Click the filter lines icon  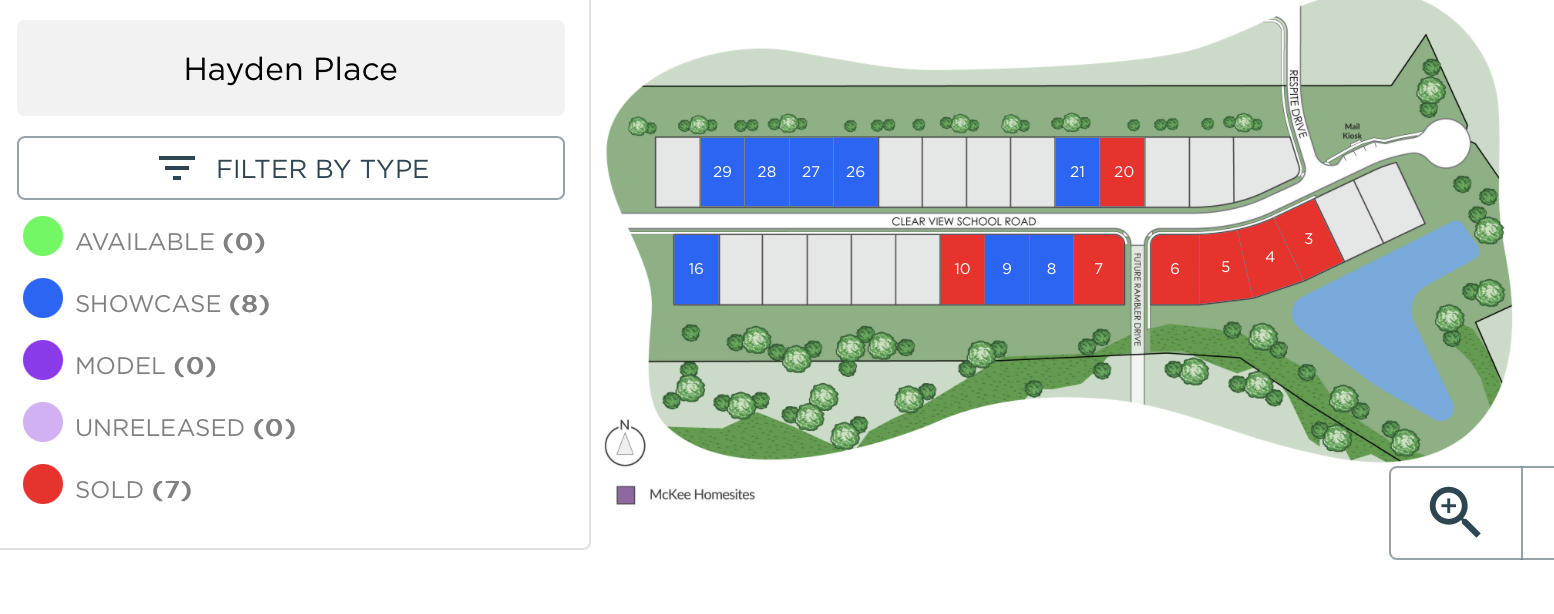(177, 168)
